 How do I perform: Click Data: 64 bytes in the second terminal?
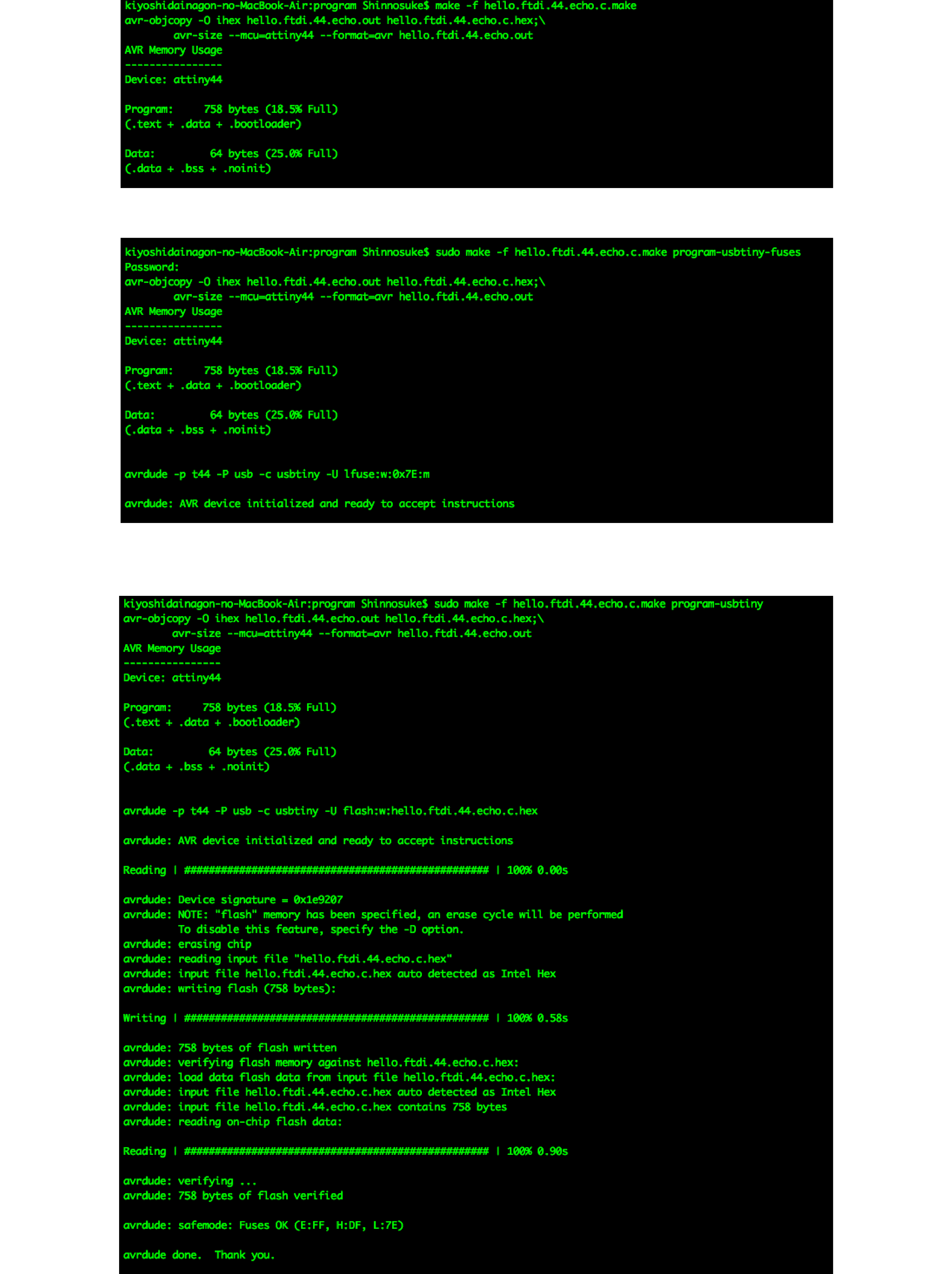(231, 415)
